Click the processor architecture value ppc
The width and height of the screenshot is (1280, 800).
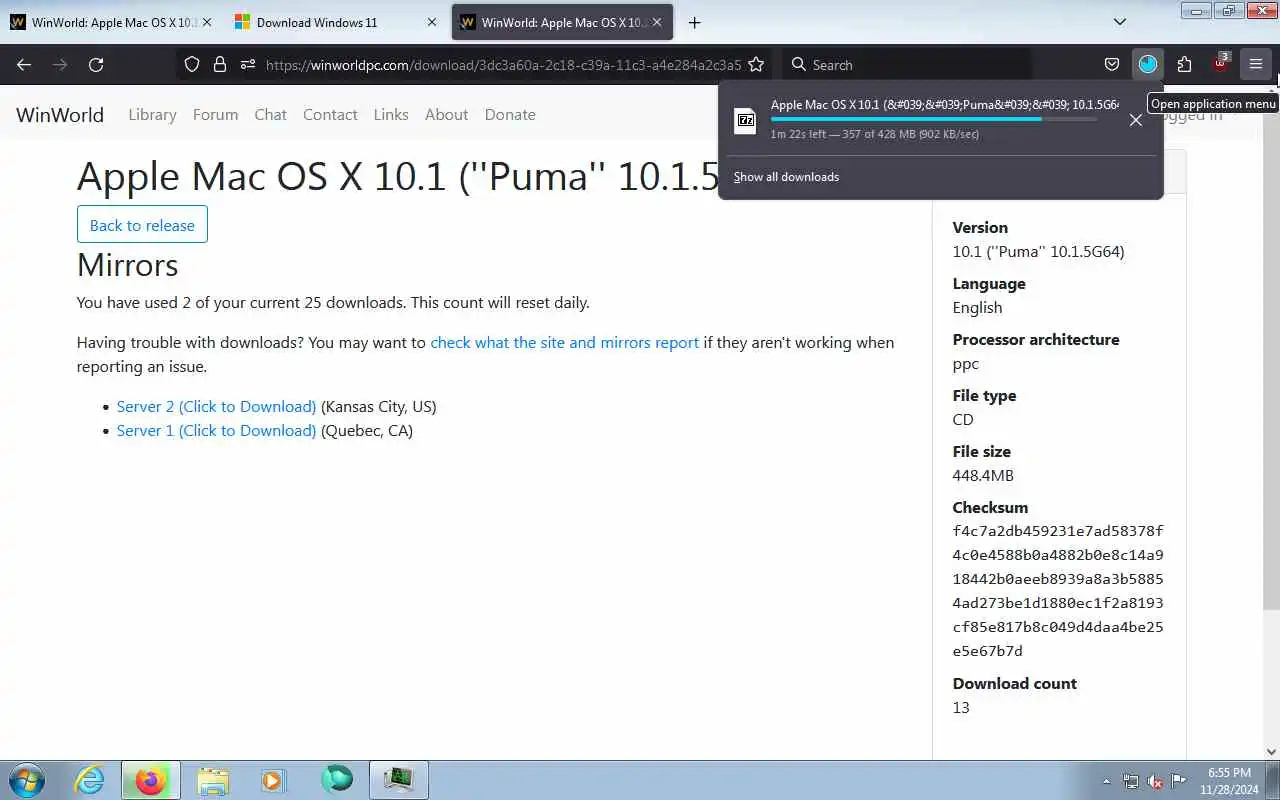click(x=966, y=364)
